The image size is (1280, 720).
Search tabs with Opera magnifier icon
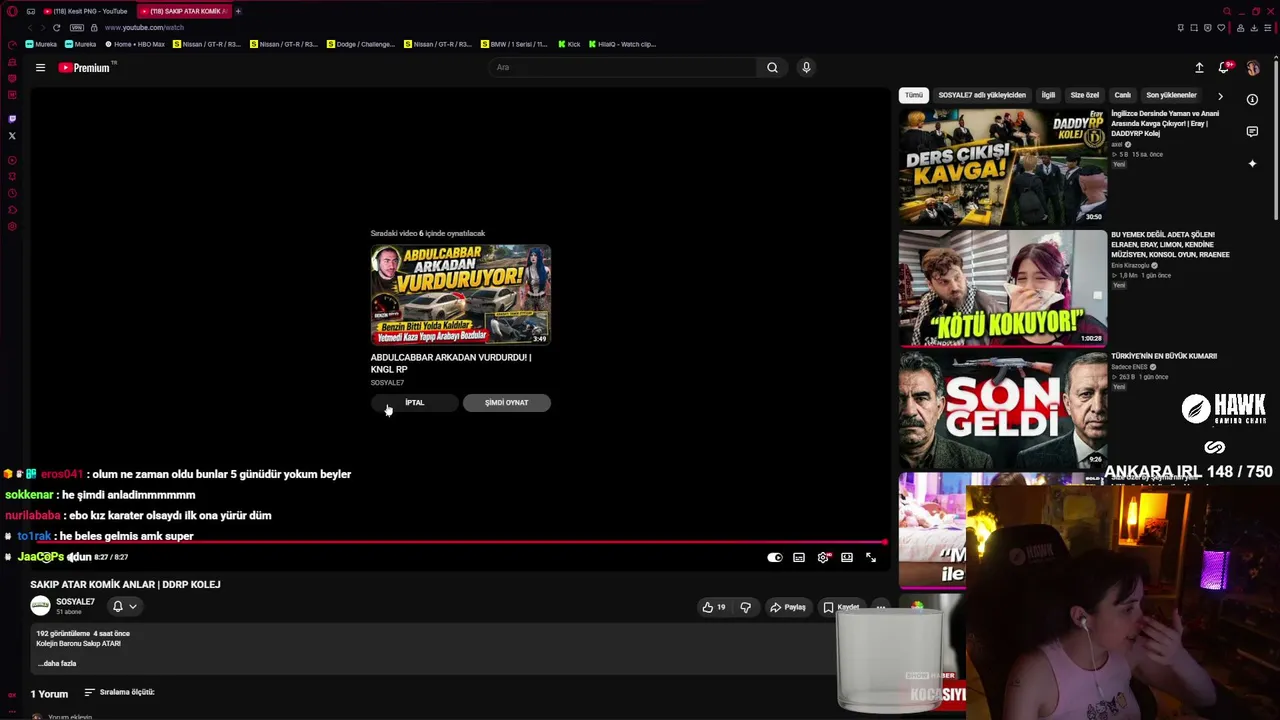[1227, 12]
